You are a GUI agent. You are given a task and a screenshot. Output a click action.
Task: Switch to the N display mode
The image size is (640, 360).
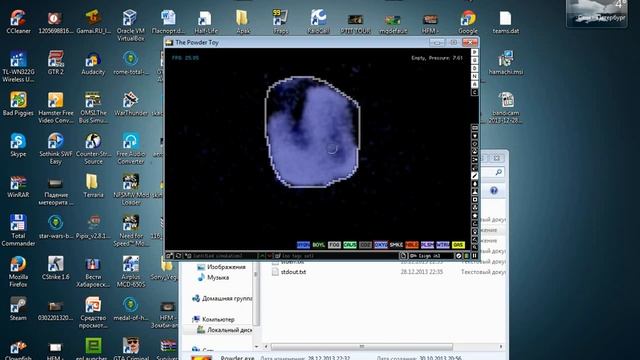[474, 76]
